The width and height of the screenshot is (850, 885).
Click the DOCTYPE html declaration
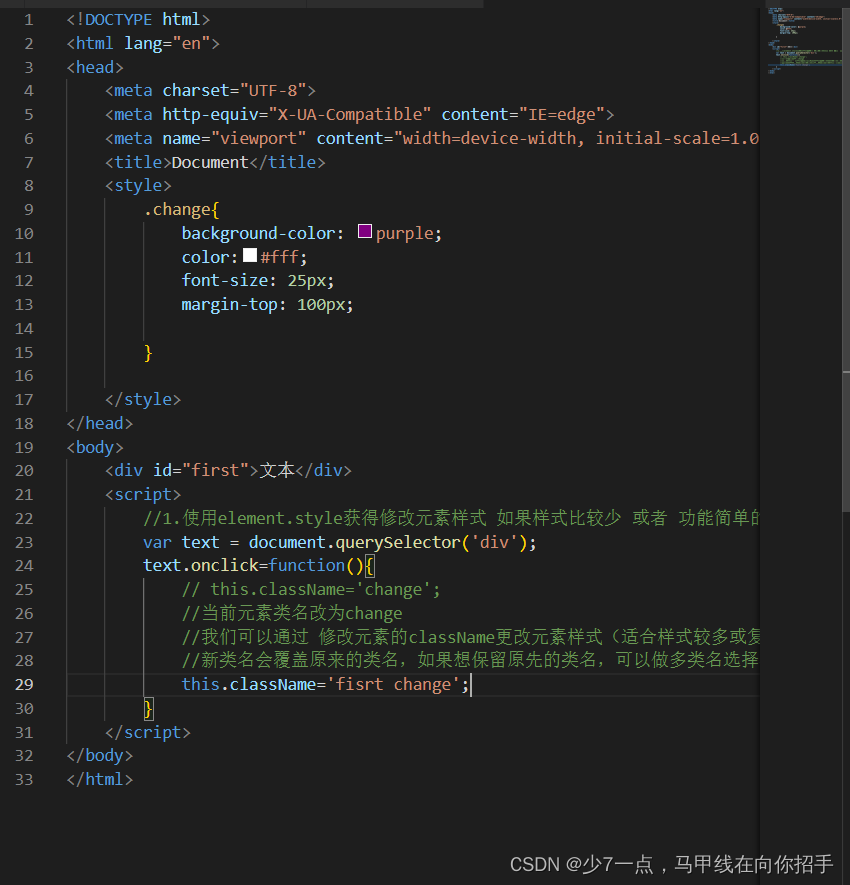pos(138,20)
